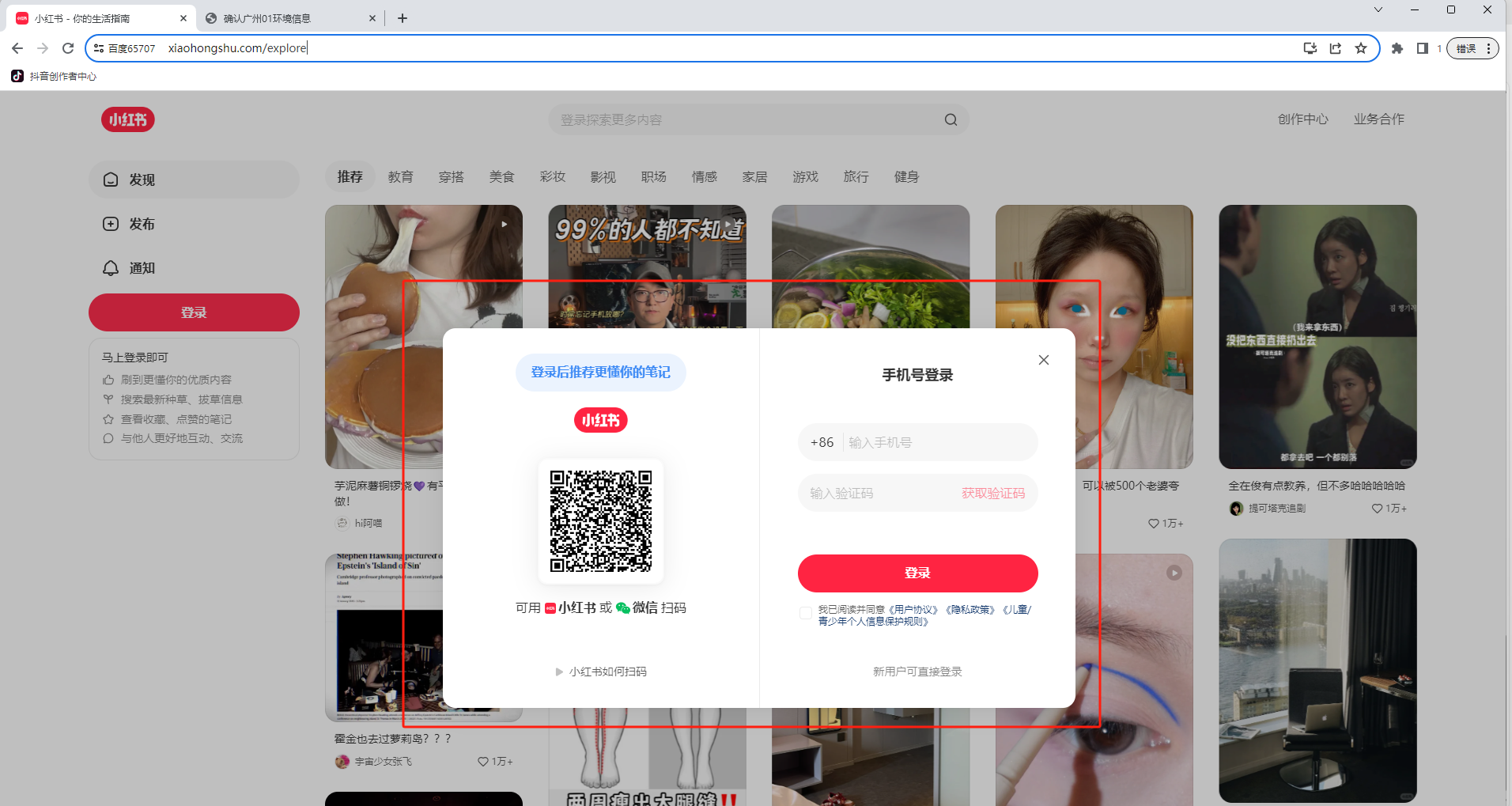Click the search magnifier icon
This screenshot has height=806, width=1512.
[951, 119]
